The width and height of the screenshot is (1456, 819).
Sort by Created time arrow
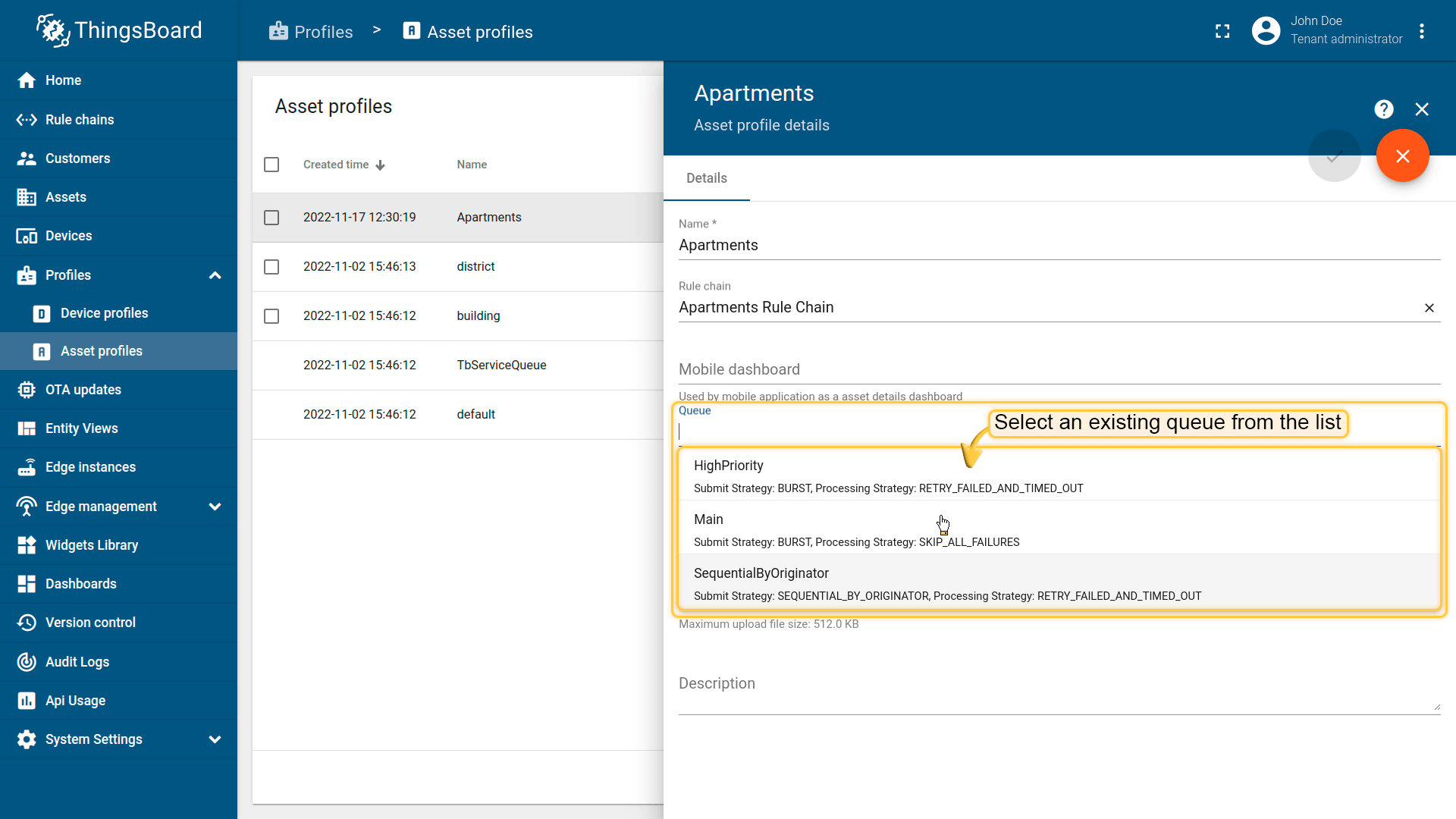tap(381, 165)
